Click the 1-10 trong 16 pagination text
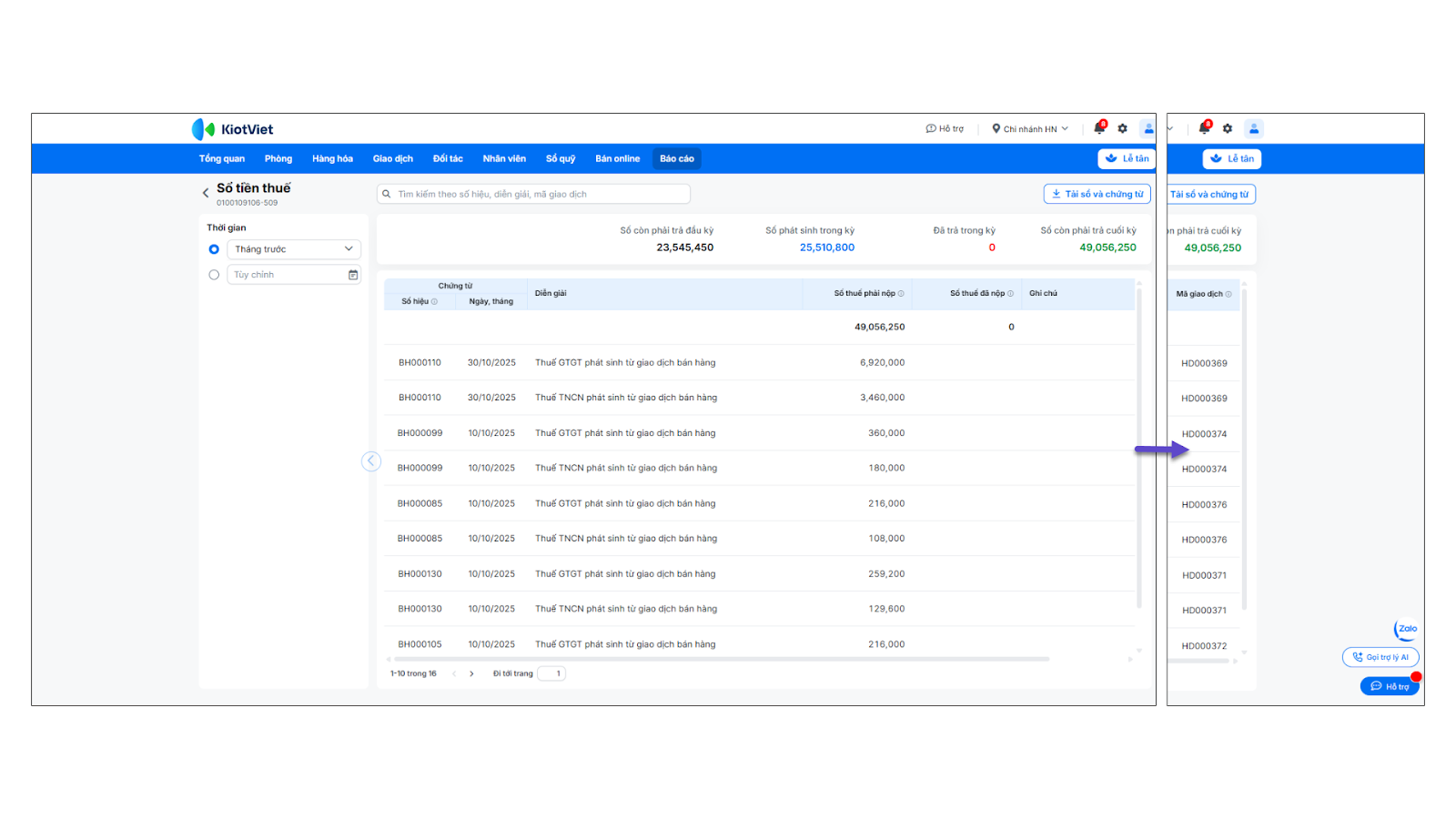The width and height of the screenshot is (1456, 819). click(413, 674)
